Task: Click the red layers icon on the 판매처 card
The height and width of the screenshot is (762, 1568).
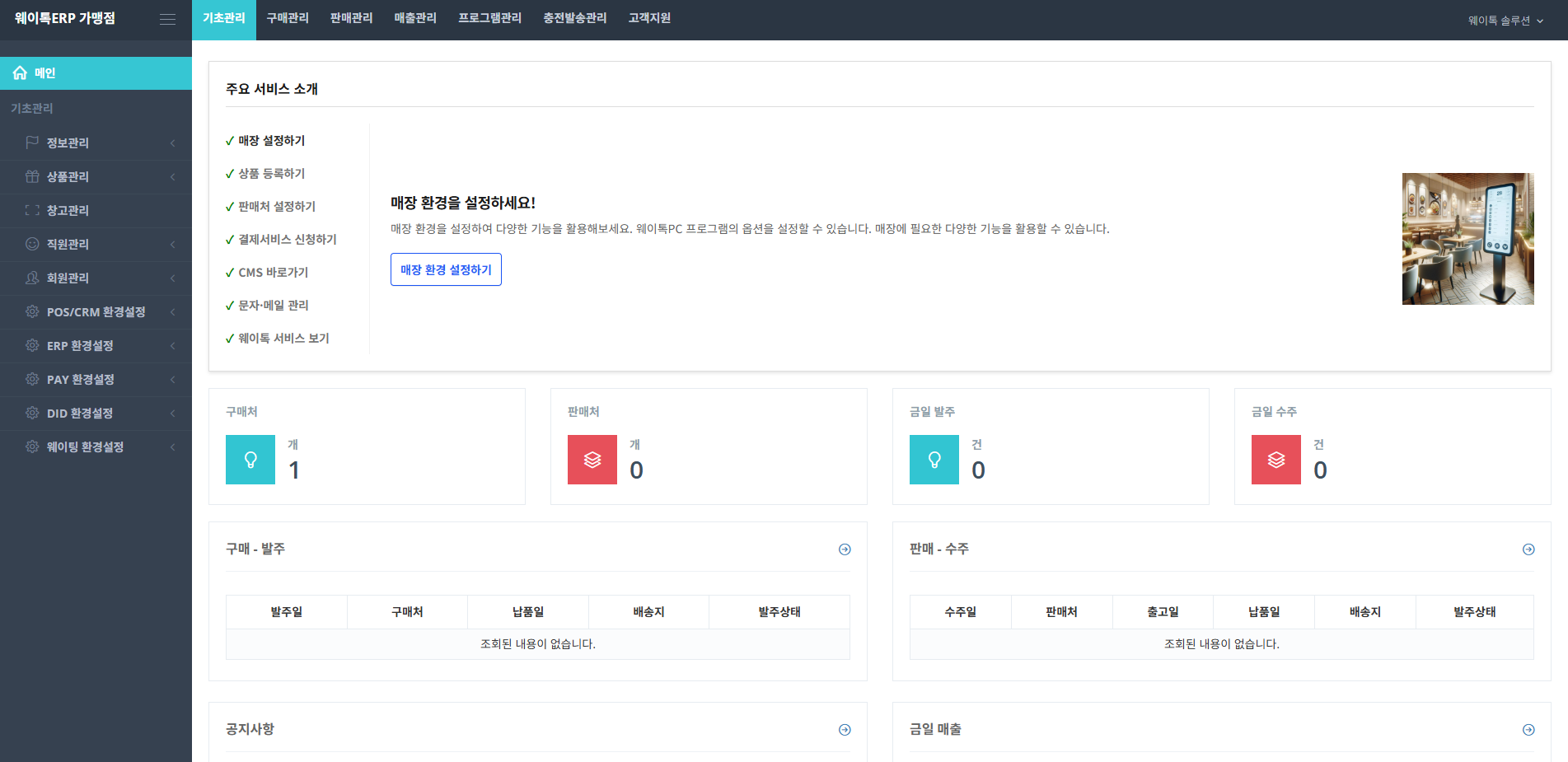Action: [592, 459]
